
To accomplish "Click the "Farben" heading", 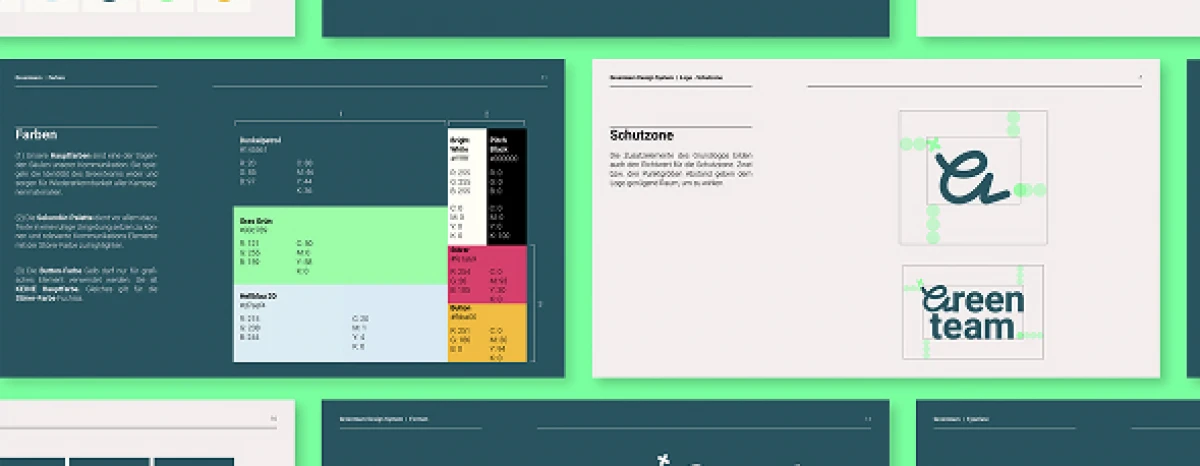I will tap(36, 134).
